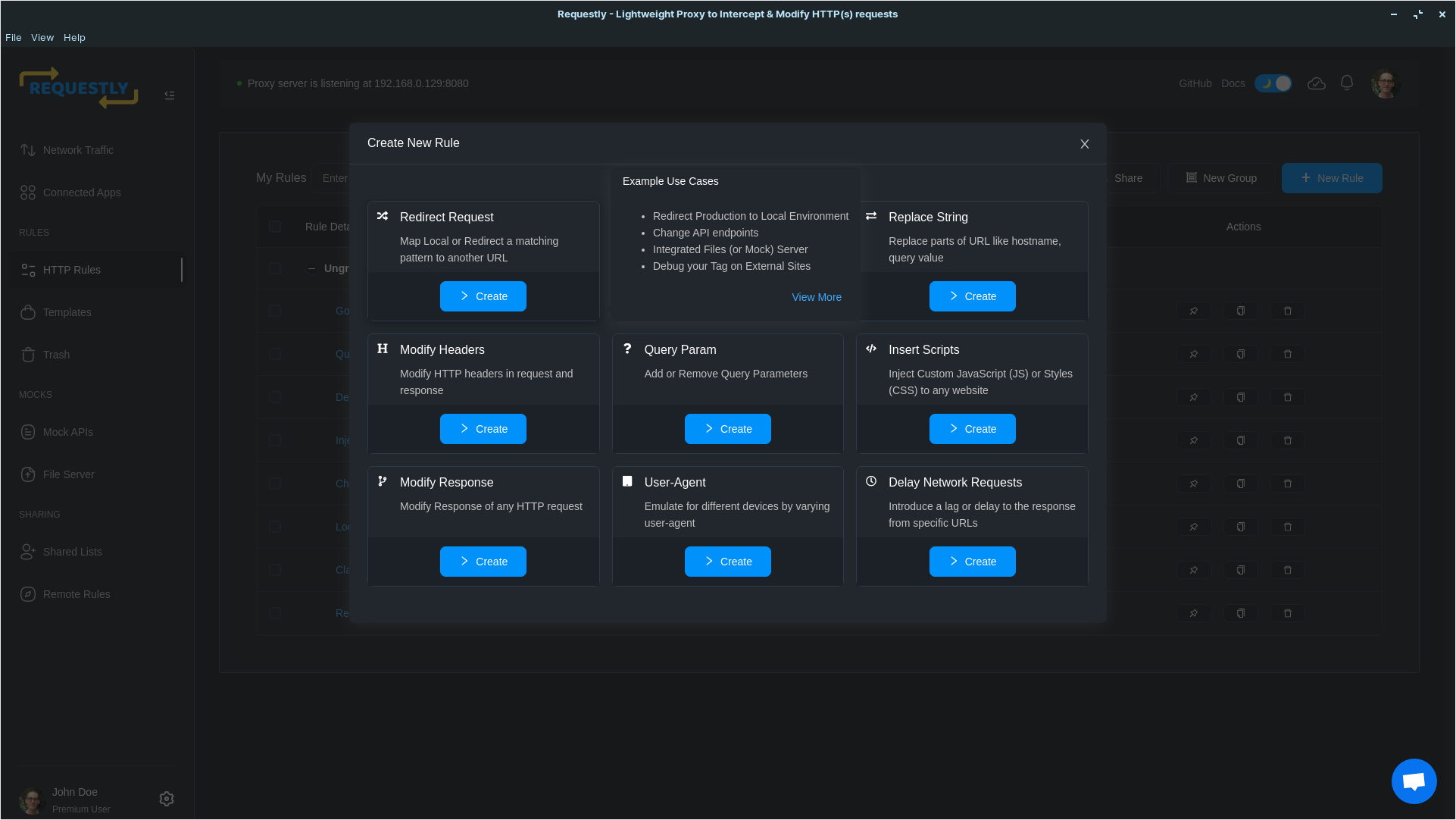Click the New Rule button
This screenshot has height=820, width=1456.
1332,178
